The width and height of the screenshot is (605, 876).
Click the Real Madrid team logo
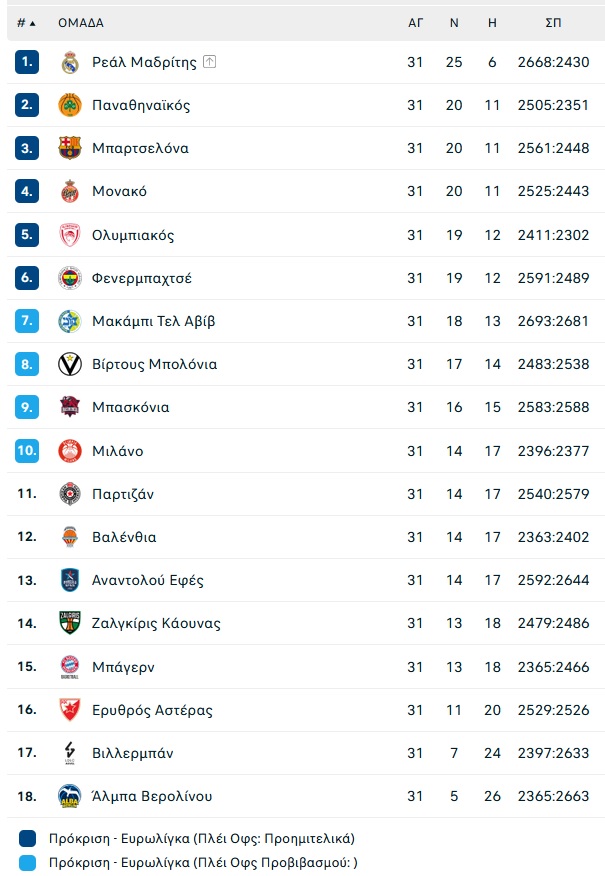click(x=70, y=62)
